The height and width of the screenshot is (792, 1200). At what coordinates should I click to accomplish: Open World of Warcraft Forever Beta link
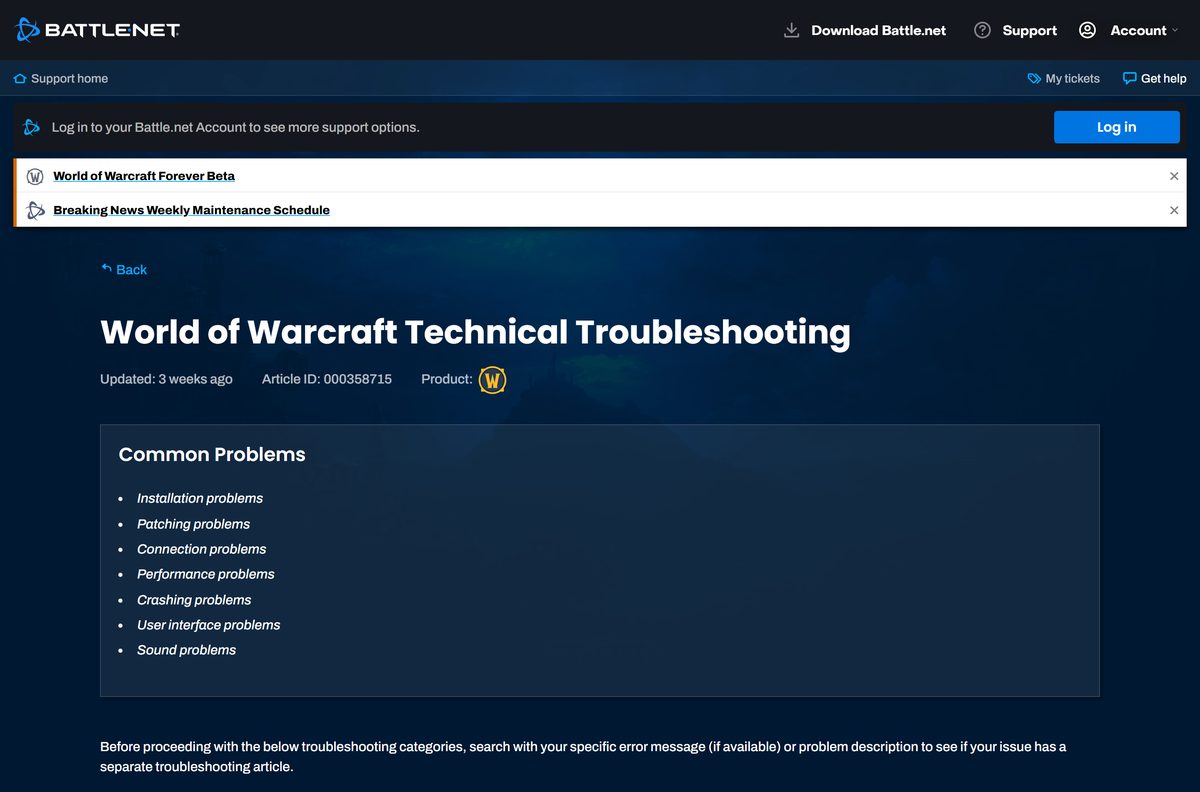tap(144, 176)
